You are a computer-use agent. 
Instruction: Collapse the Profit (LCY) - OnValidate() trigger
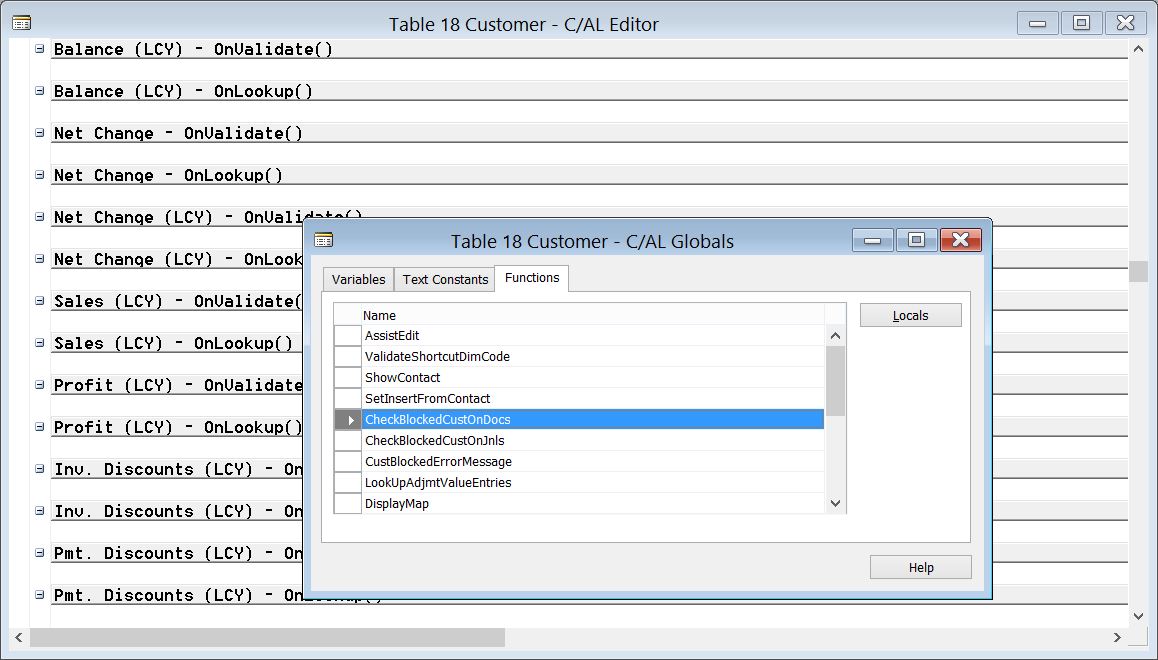(40, 385)
